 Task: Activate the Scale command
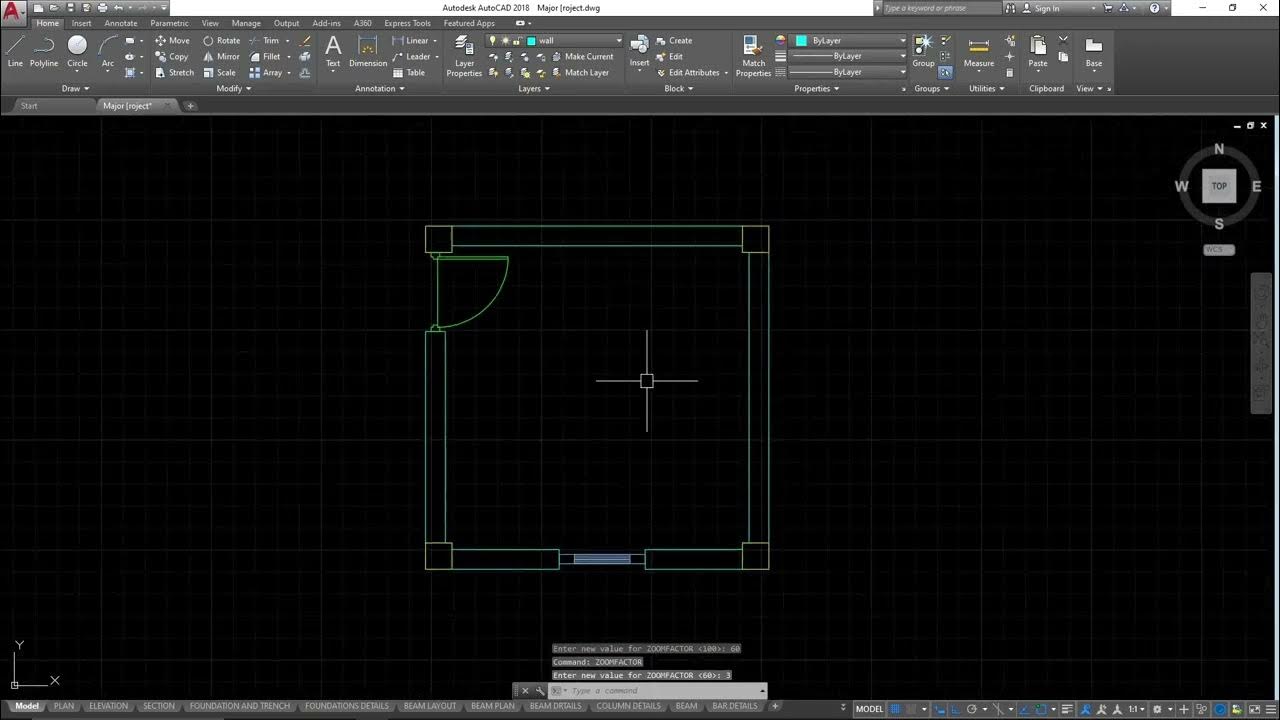point(219,73)
